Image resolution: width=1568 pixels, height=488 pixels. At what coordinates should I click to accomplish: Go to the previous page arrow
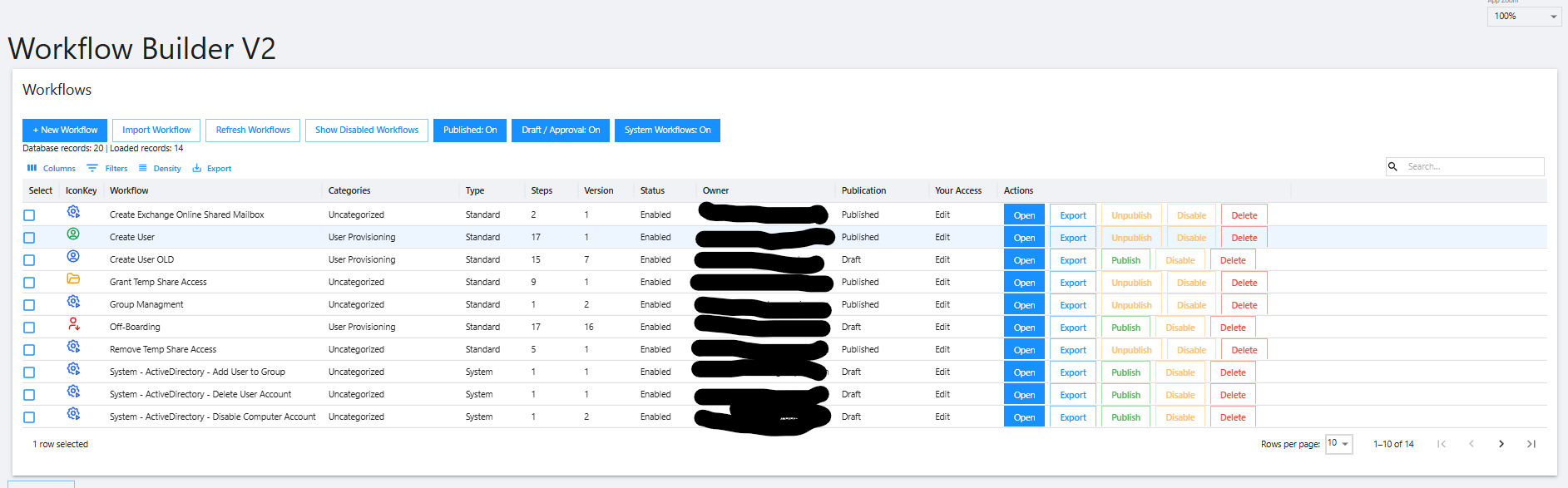tap(1471, 444)
